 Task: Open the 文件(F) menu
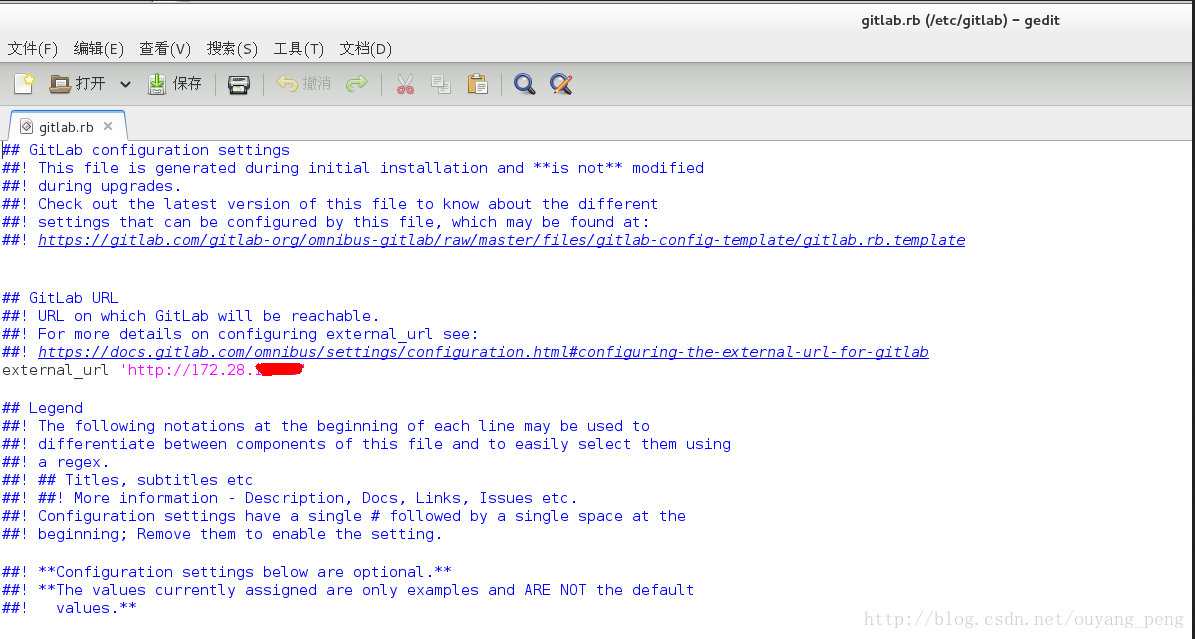coord(33,49)
